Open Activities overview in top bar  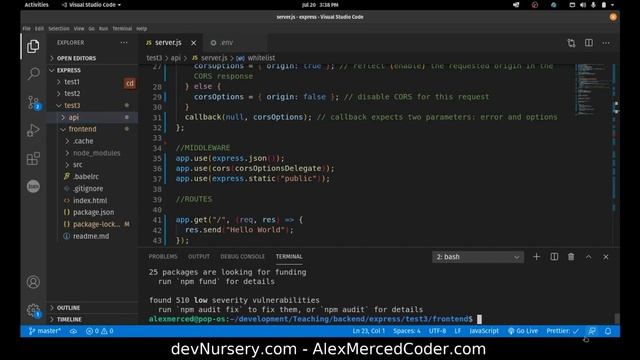[36, 5]
